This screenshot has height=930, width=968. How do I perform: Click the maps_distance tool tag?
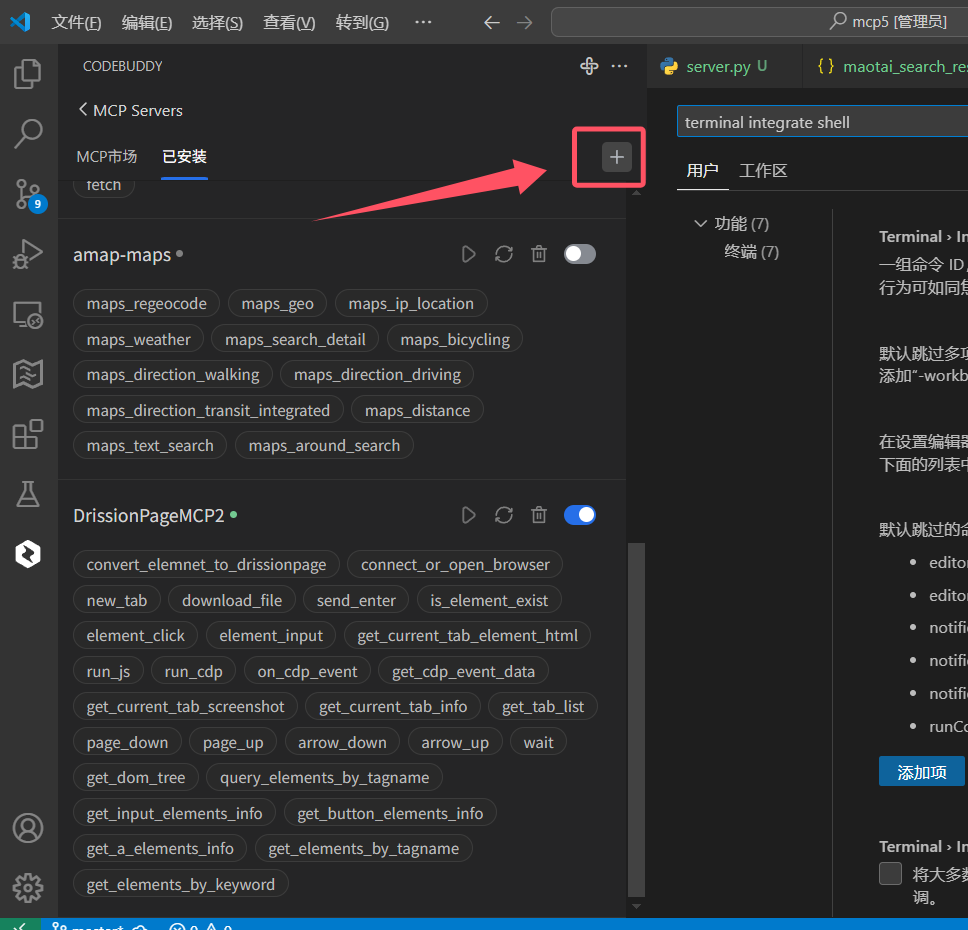click(417, 410)
